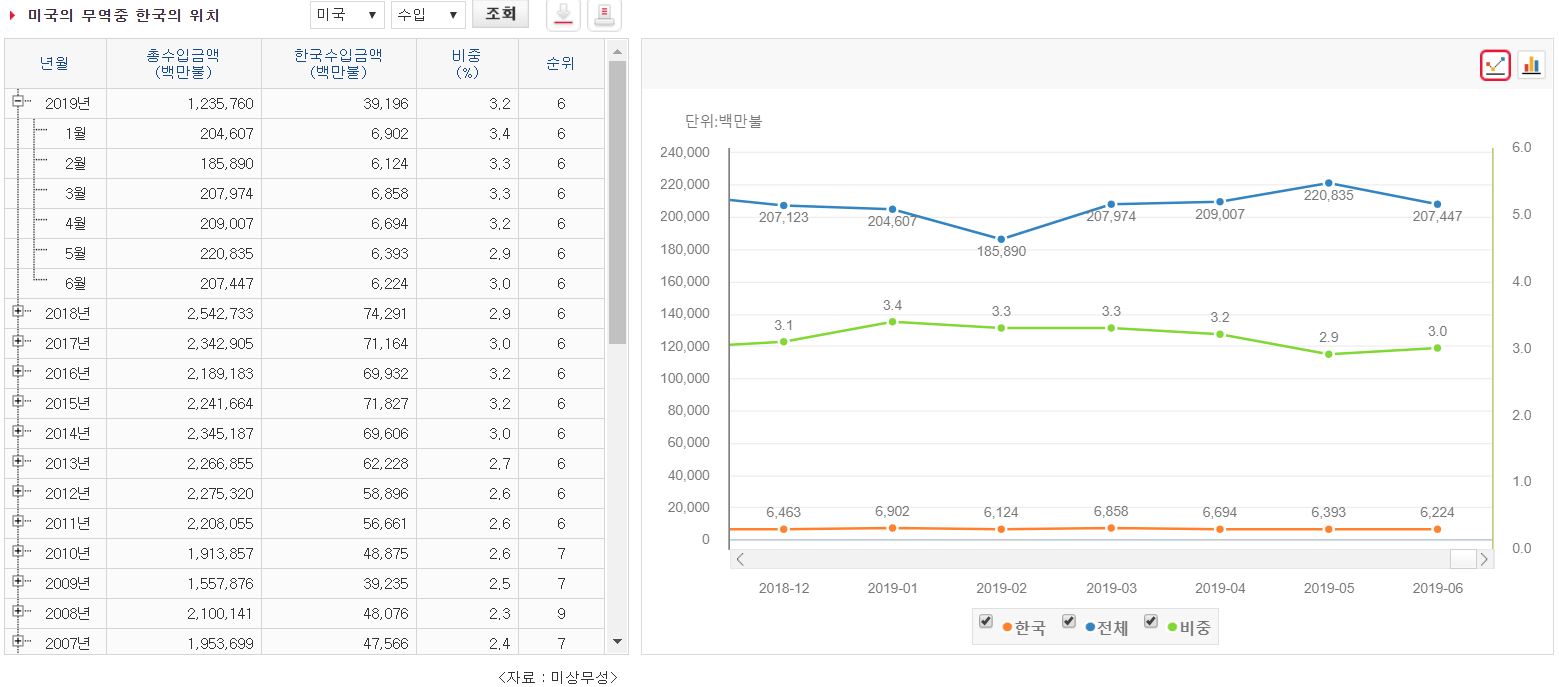Screen dimensions: 1559x687
Task: Click the download icon beside 조회
Action: click(563, 15)
